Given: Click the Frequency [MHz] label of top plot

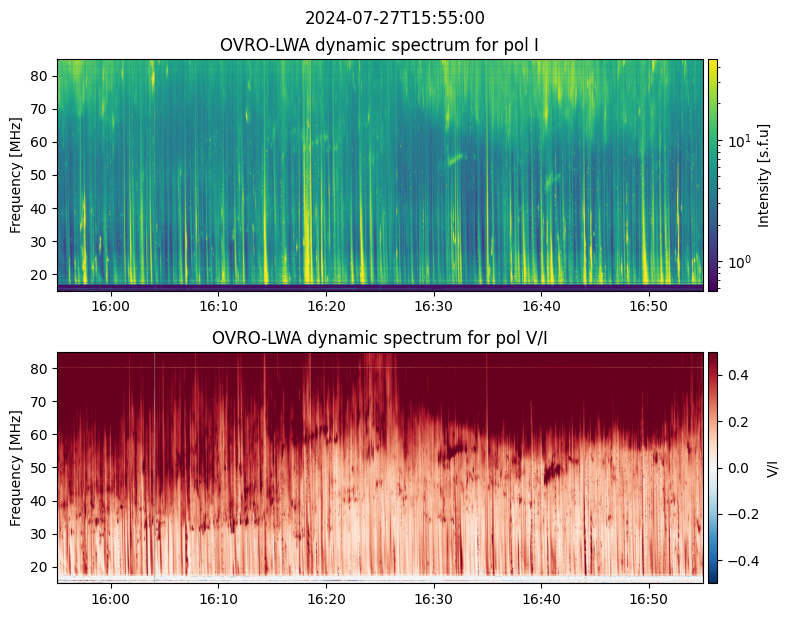Looking at the screenshot, I should 16,175.
